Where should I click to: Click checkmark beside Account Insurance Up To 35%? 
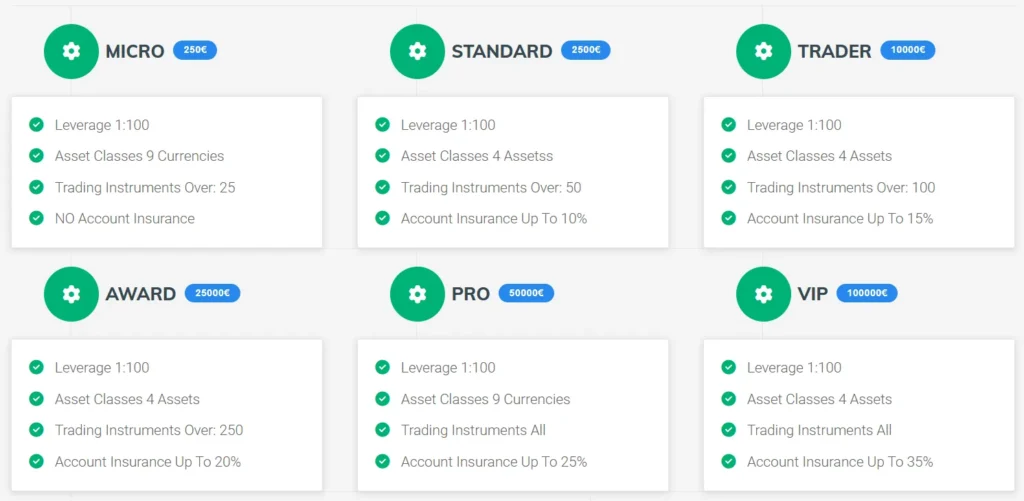729,461
